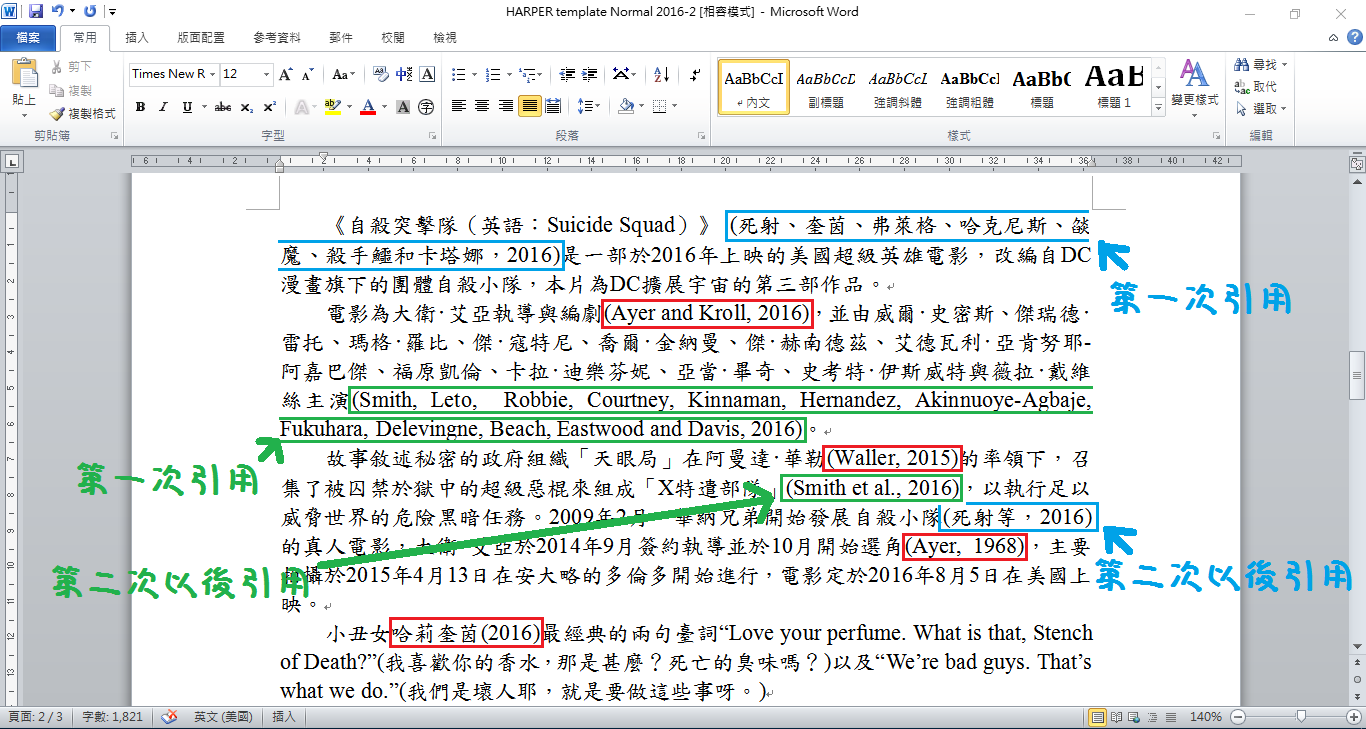Toggle Strikethrough formatting

pyautogui.click(x=222, y=106)
